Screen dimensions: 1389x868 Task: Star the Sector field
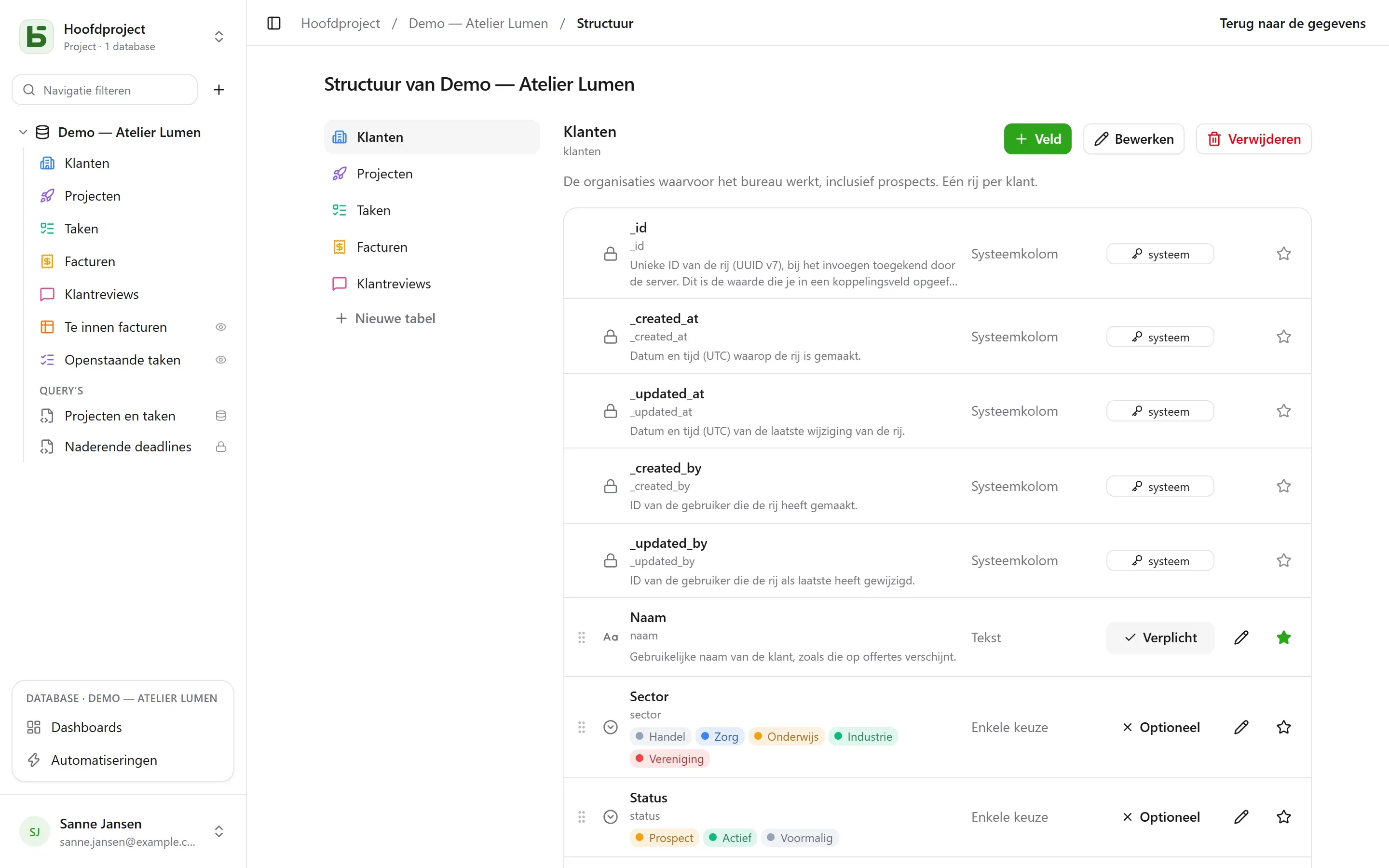pos(1284,727)
